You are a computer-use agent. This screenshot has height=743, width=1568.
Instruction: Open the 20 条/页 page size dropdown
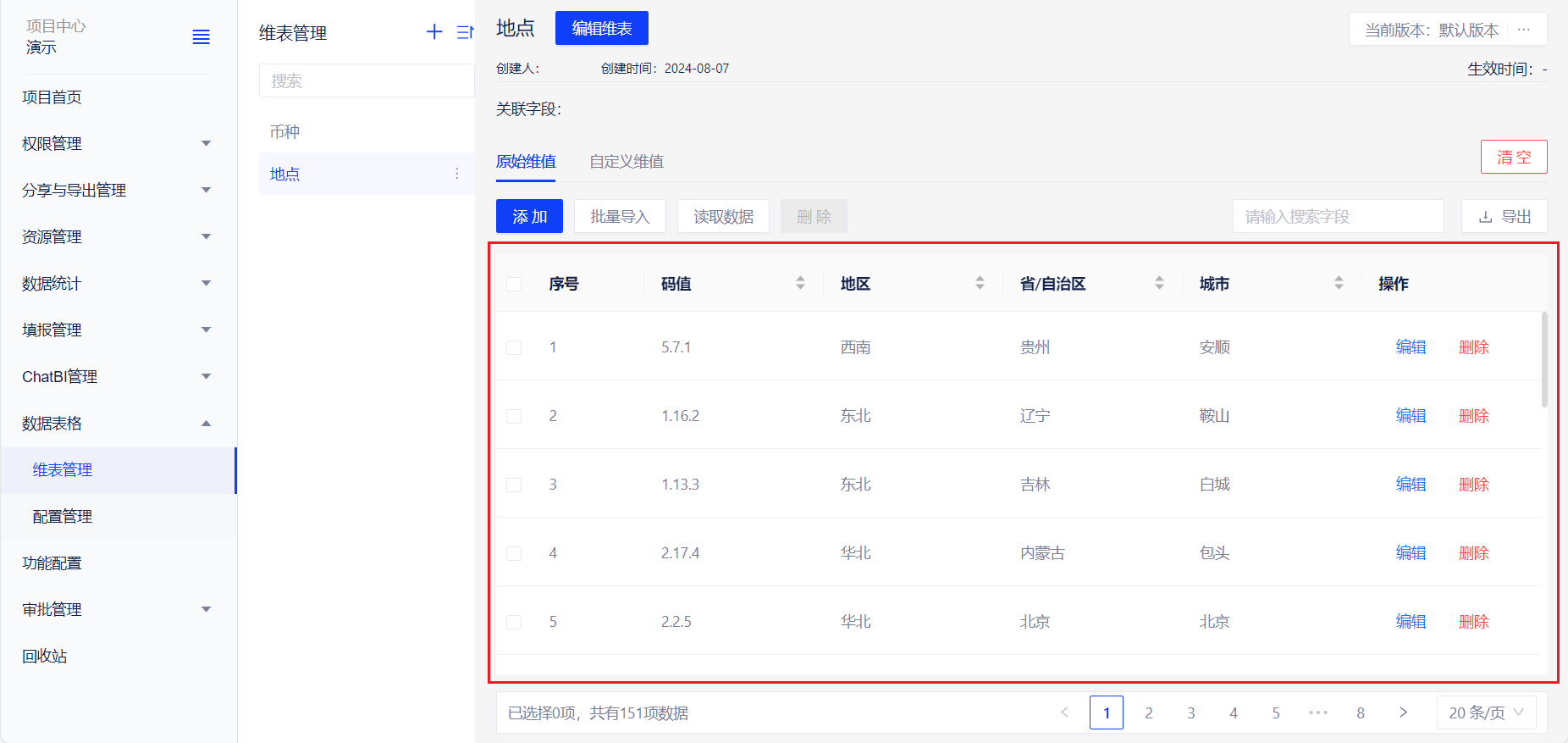click(1487, 713)
